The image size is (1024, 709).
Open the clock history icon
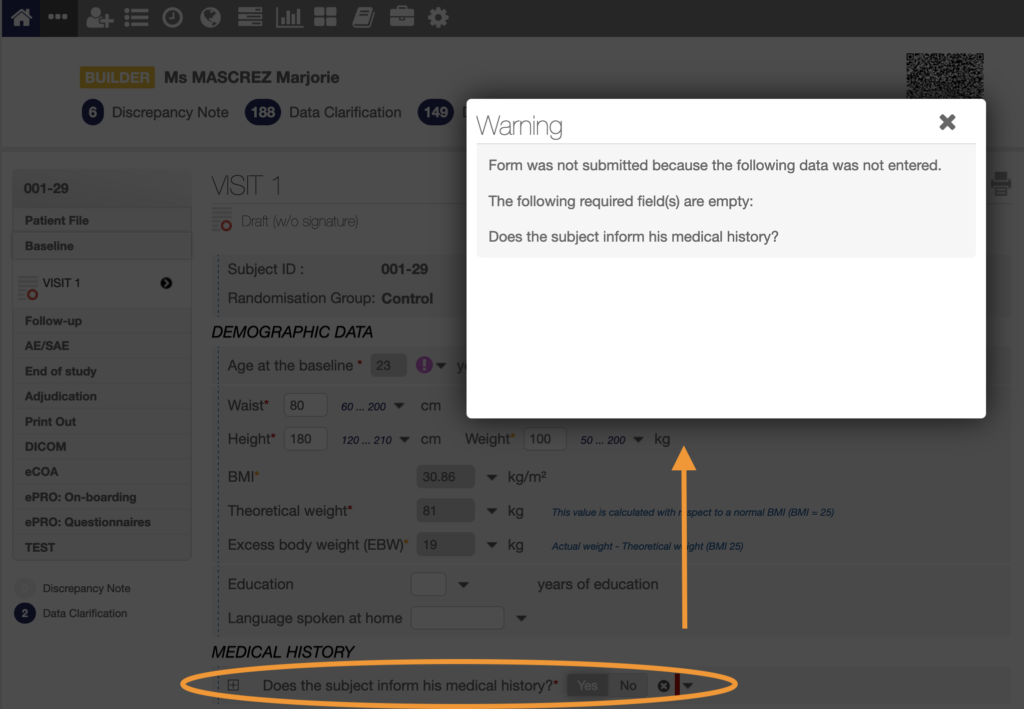[x=173, y=18]
